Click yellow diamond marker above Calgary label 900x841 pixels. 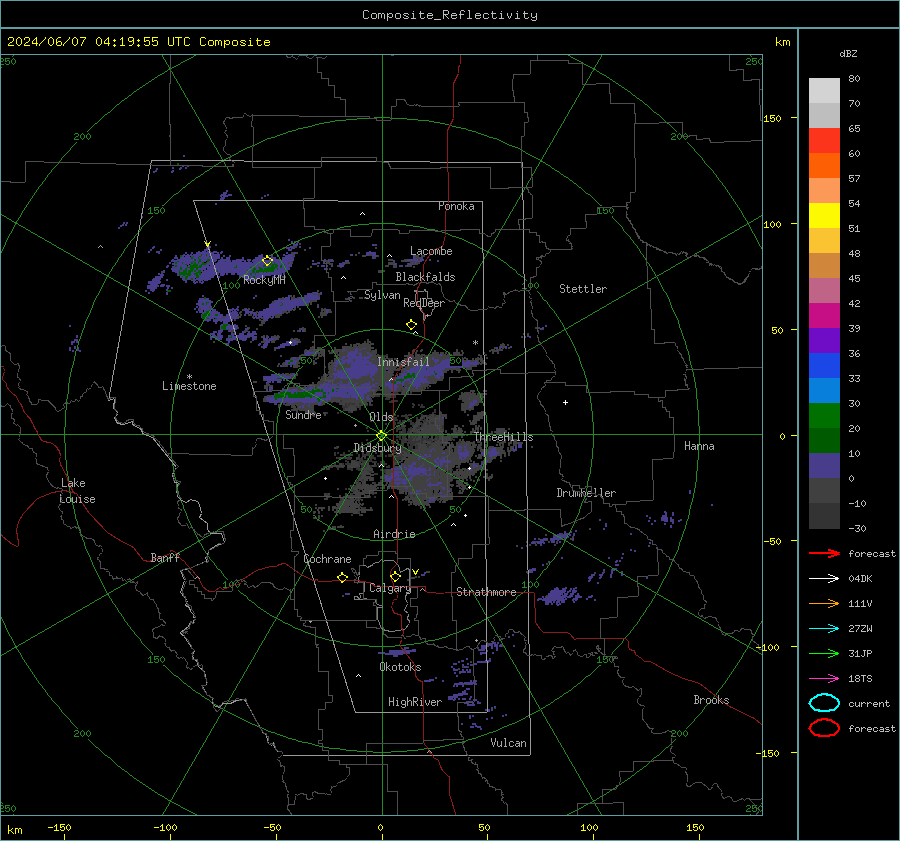click(395, 576)
